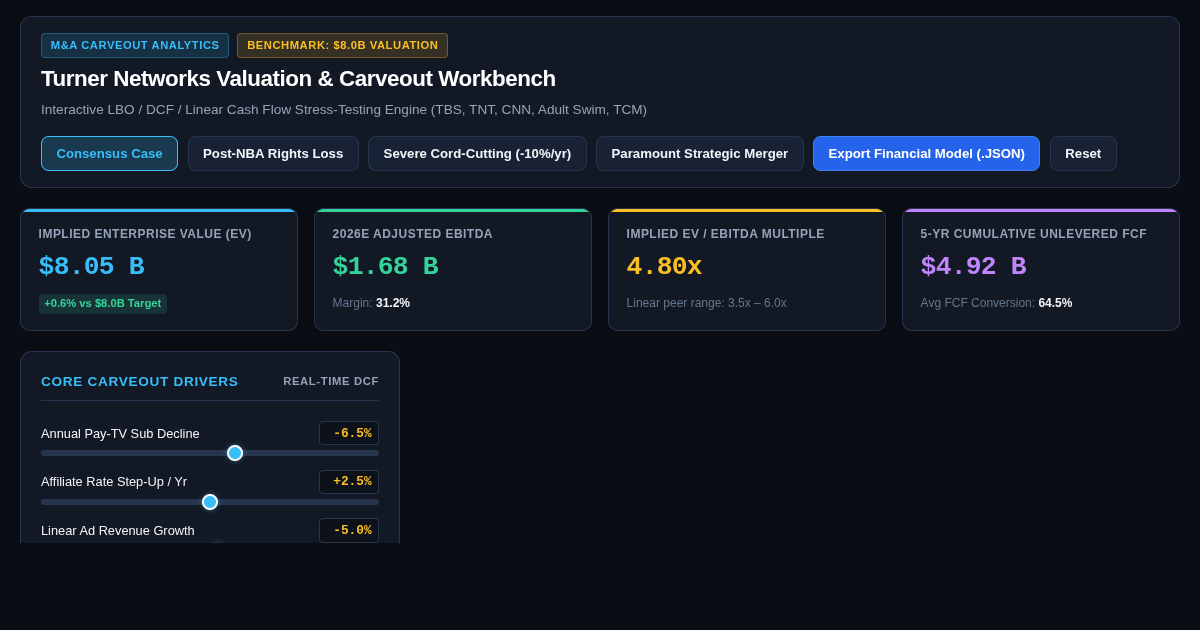Image resolution: width=1200 pixels, height=630 pixels.
Task: Click the +0.6% vs $8.0B Target badge
Action: 103,303
